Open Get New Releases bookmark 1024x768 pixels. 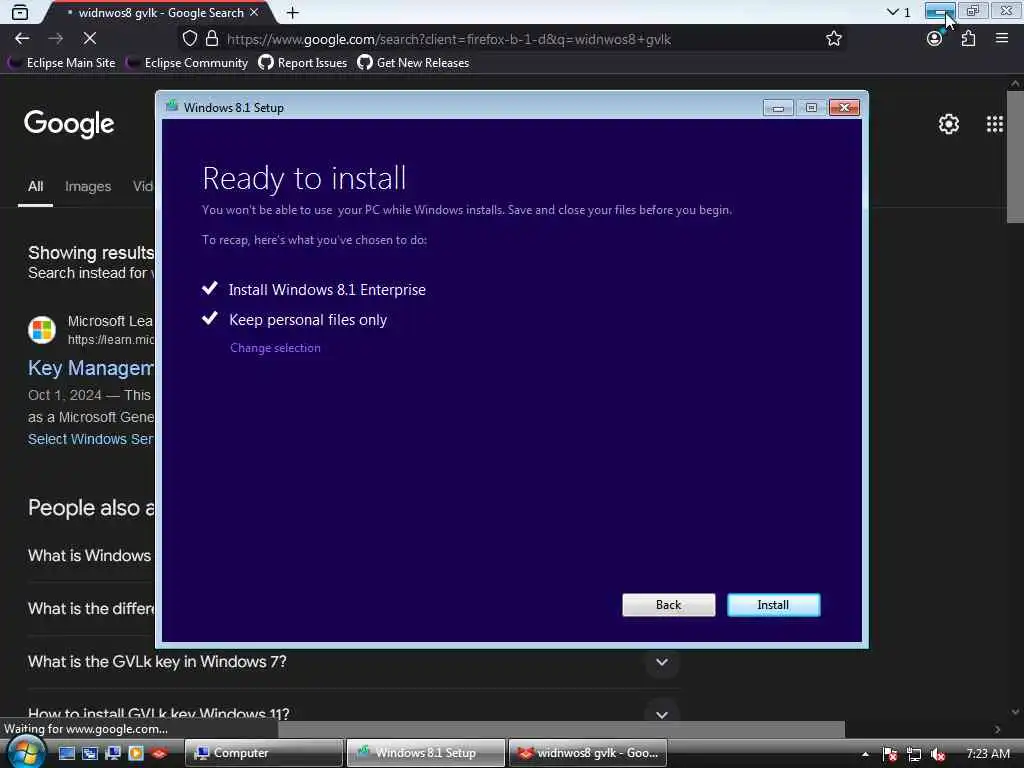coord(413,63)
